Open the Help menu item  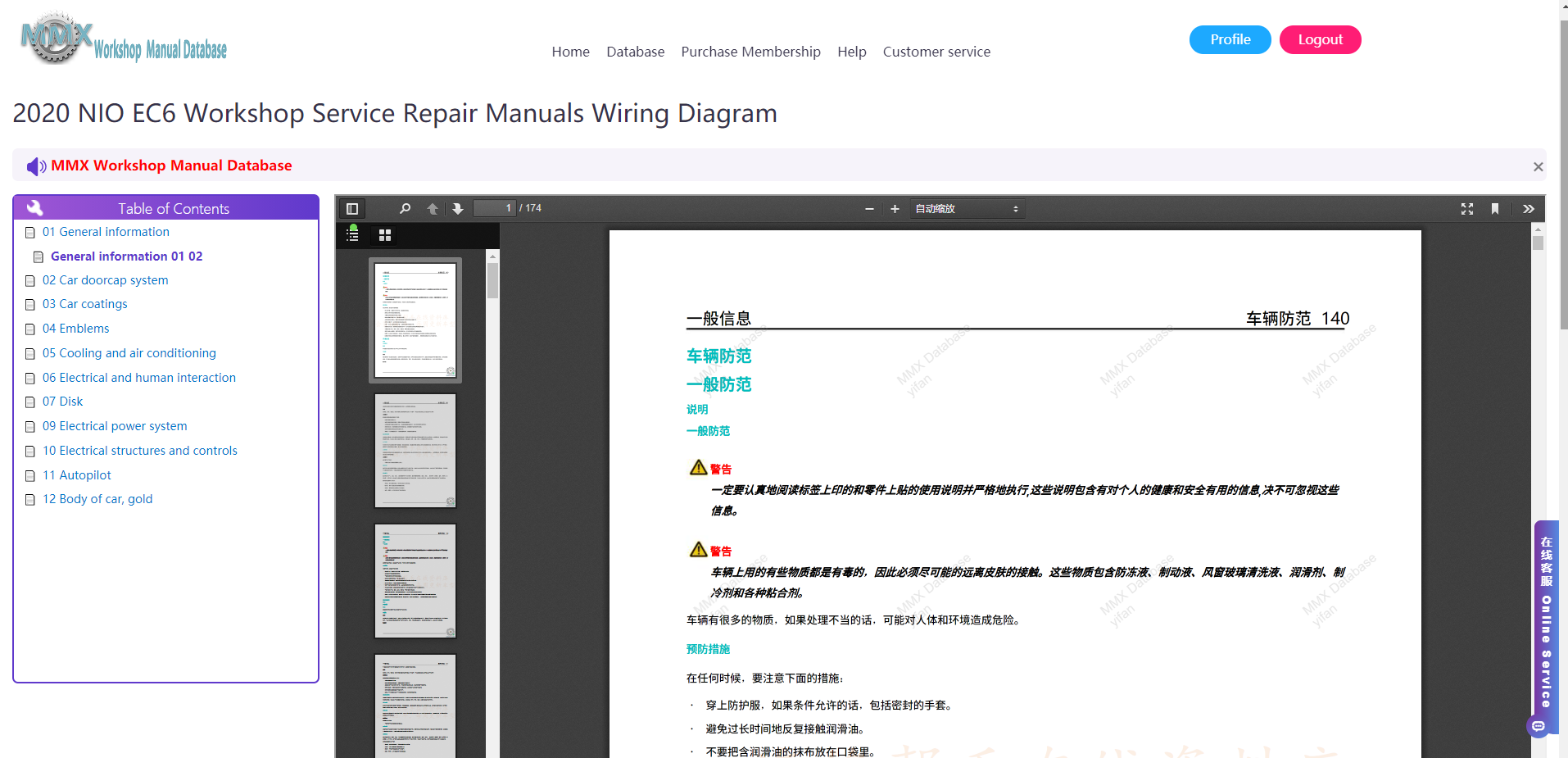point(852,52)
